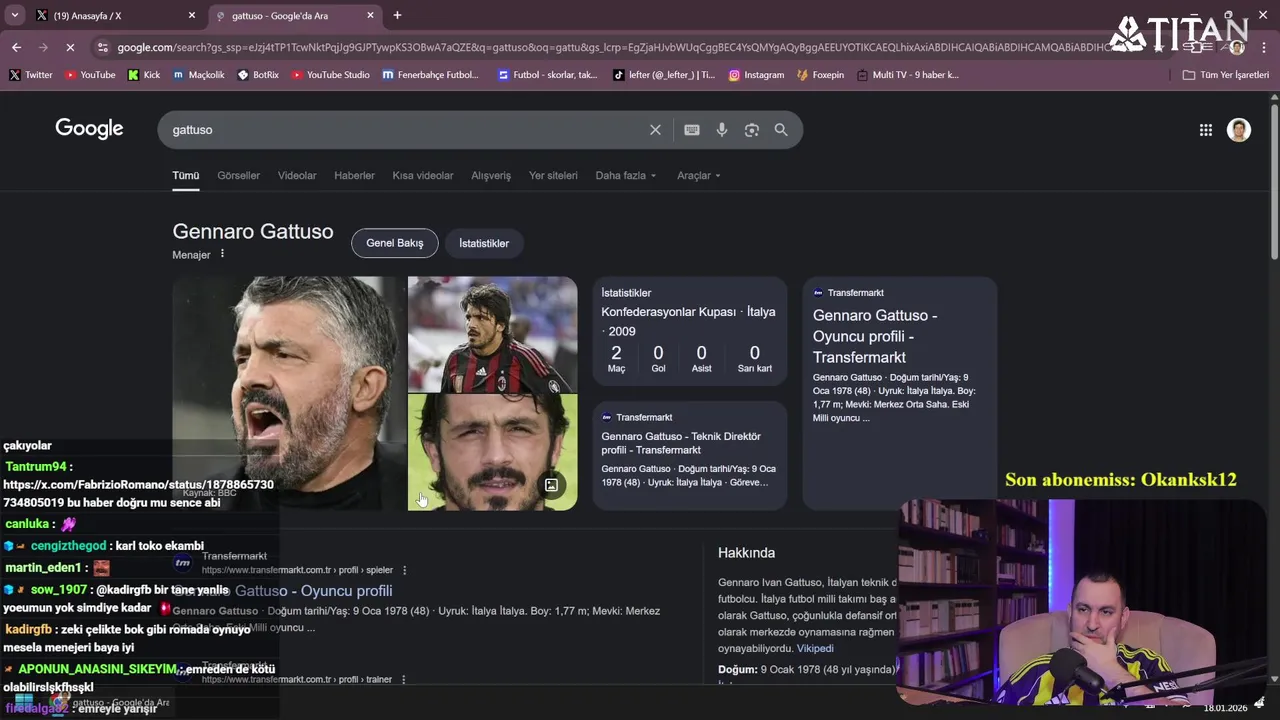The height and width of the screenshot is (720, 1280).
Task: Clear search text with X icon
Action: point(655,130)
